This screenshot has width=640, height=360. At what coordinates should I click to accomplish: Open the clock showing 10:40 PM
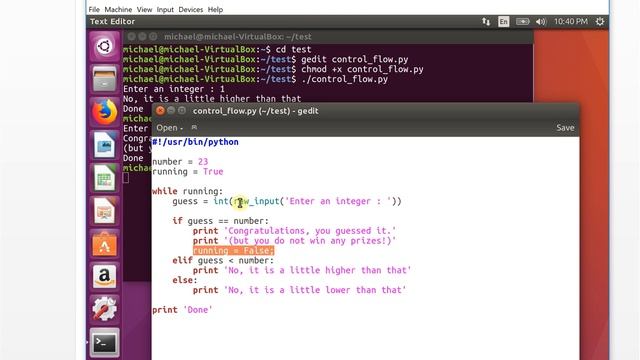click(x=571, y=22)
